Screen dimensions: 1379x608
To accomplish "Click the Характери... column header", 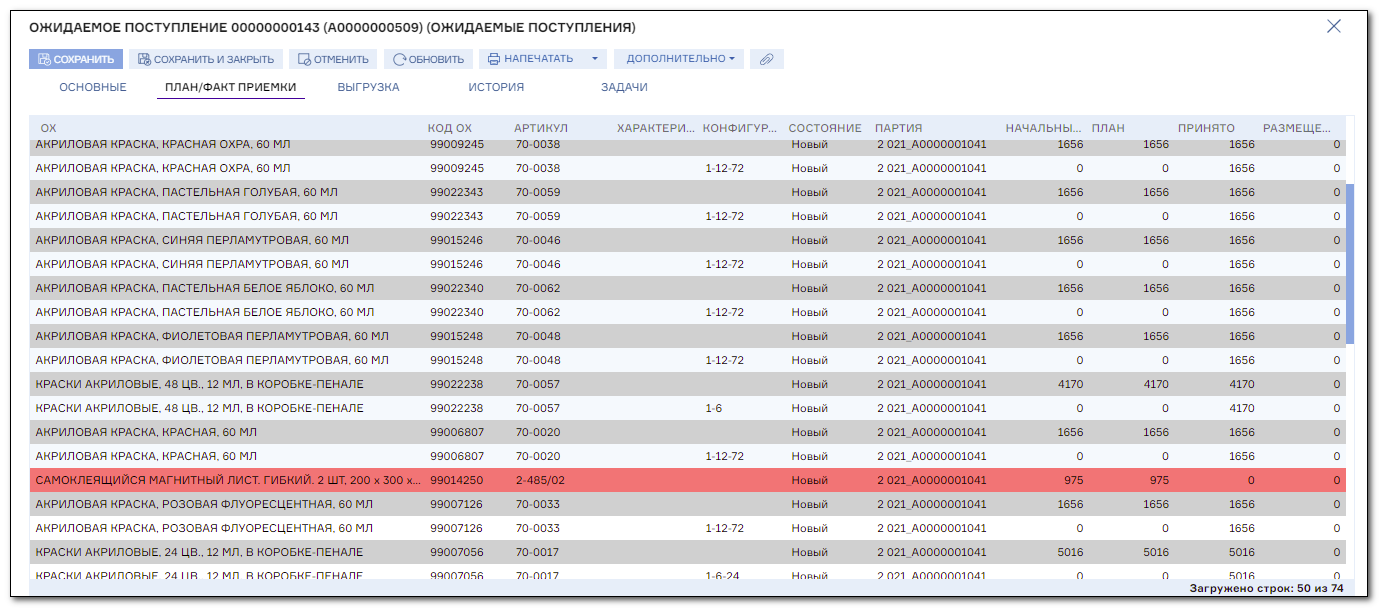I will [655, 128].
